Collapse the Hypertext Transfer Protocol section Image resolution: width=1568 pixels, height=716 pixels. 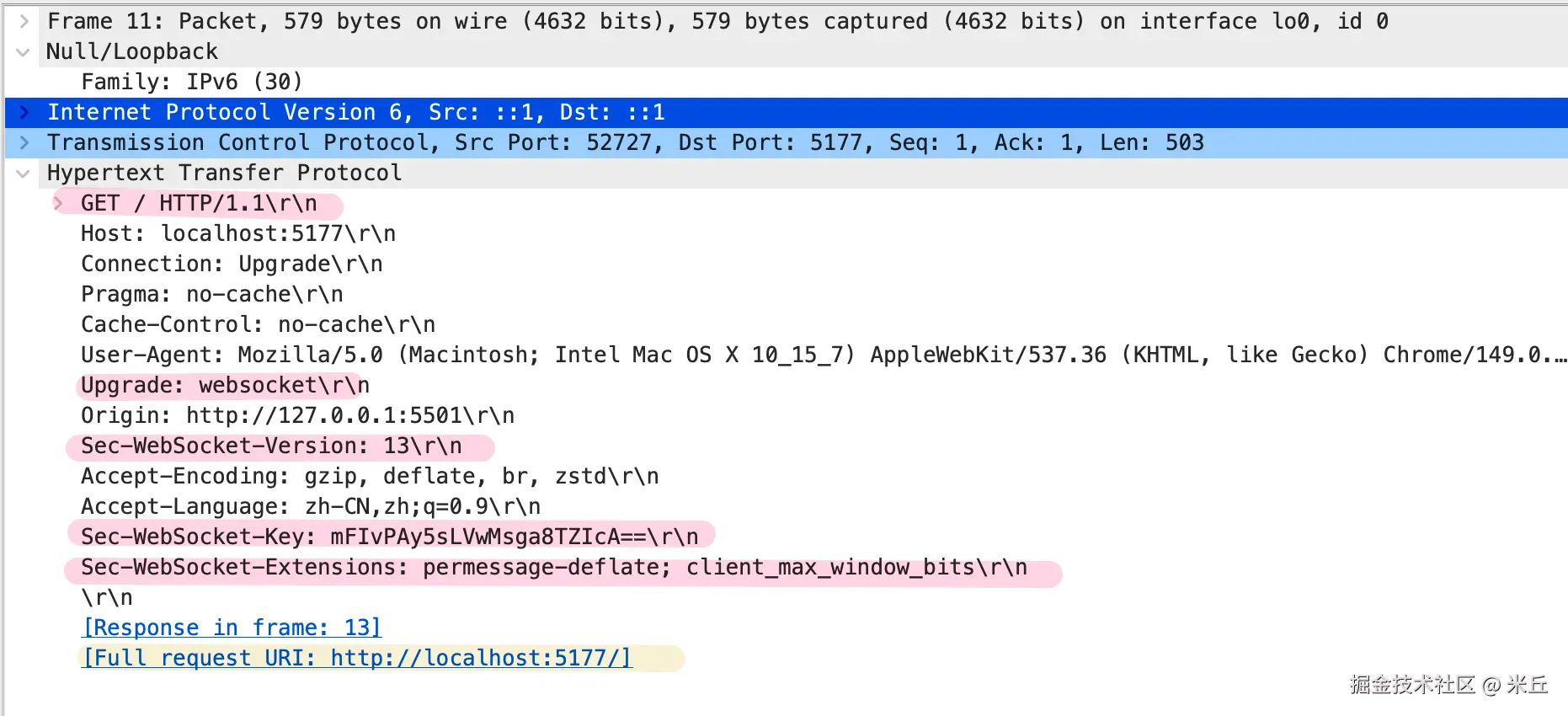pyautogui.click(x=24, y=173)
